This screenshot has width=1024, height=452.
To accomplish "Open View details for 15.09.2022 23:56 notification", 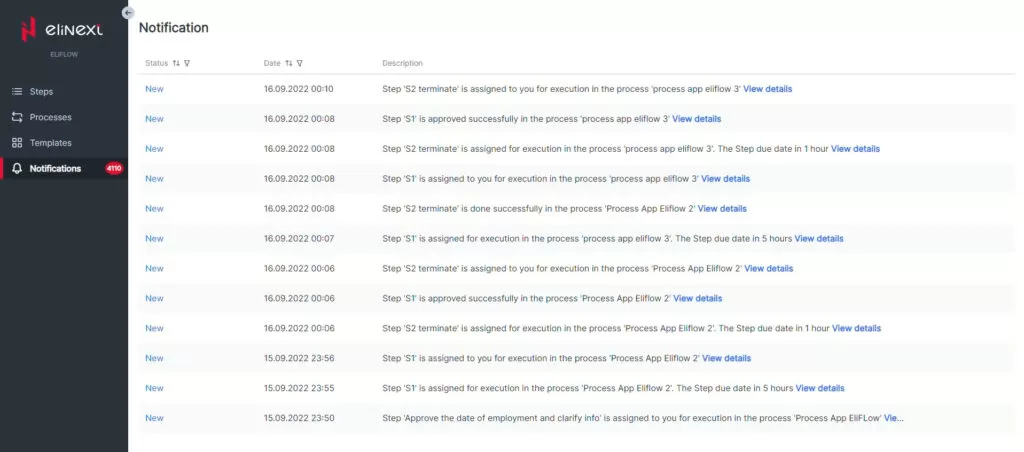I will tap(726, 358).
